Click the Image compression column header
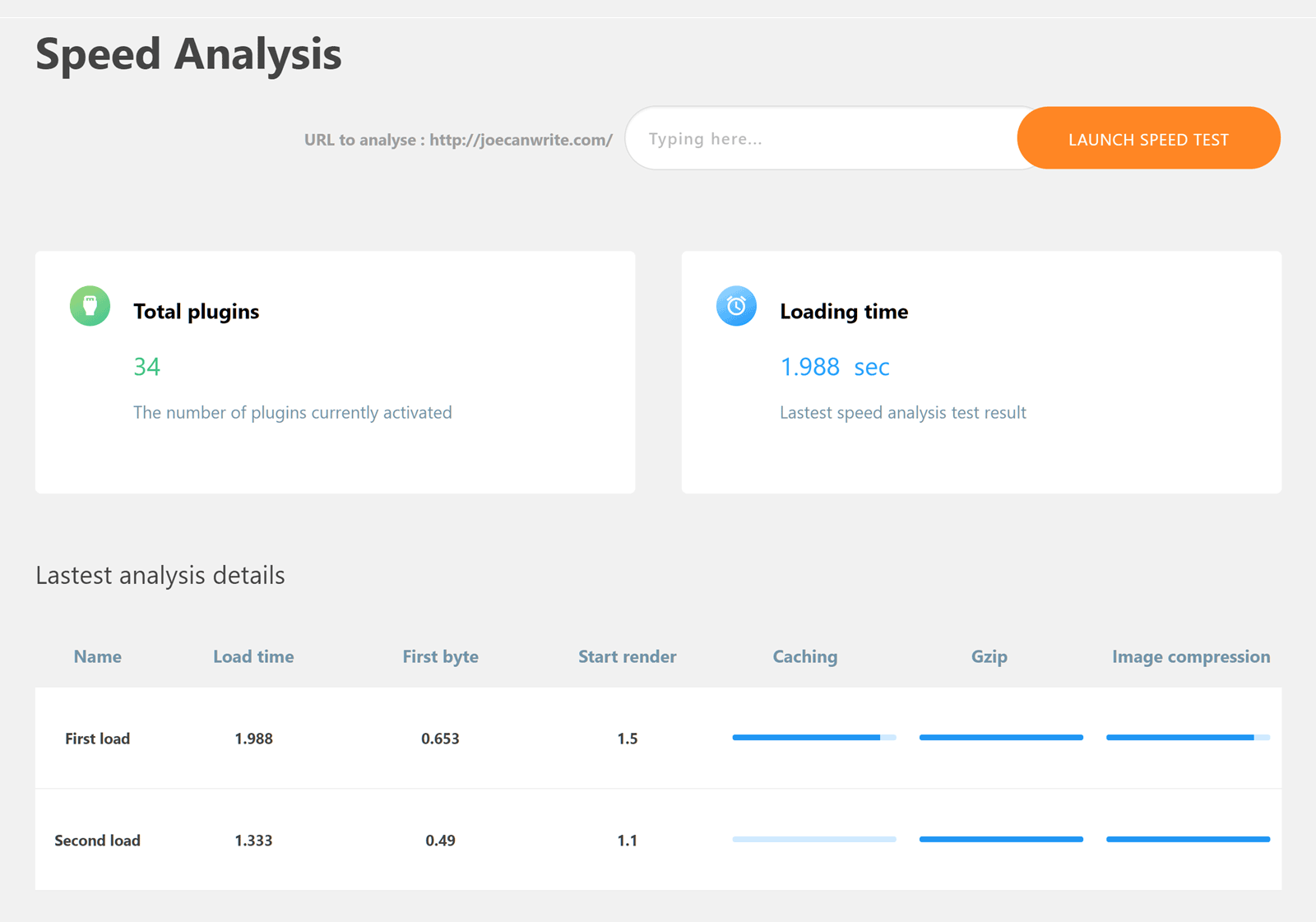This screenshot has width=1316, height=922. [x=1190, y=656]
